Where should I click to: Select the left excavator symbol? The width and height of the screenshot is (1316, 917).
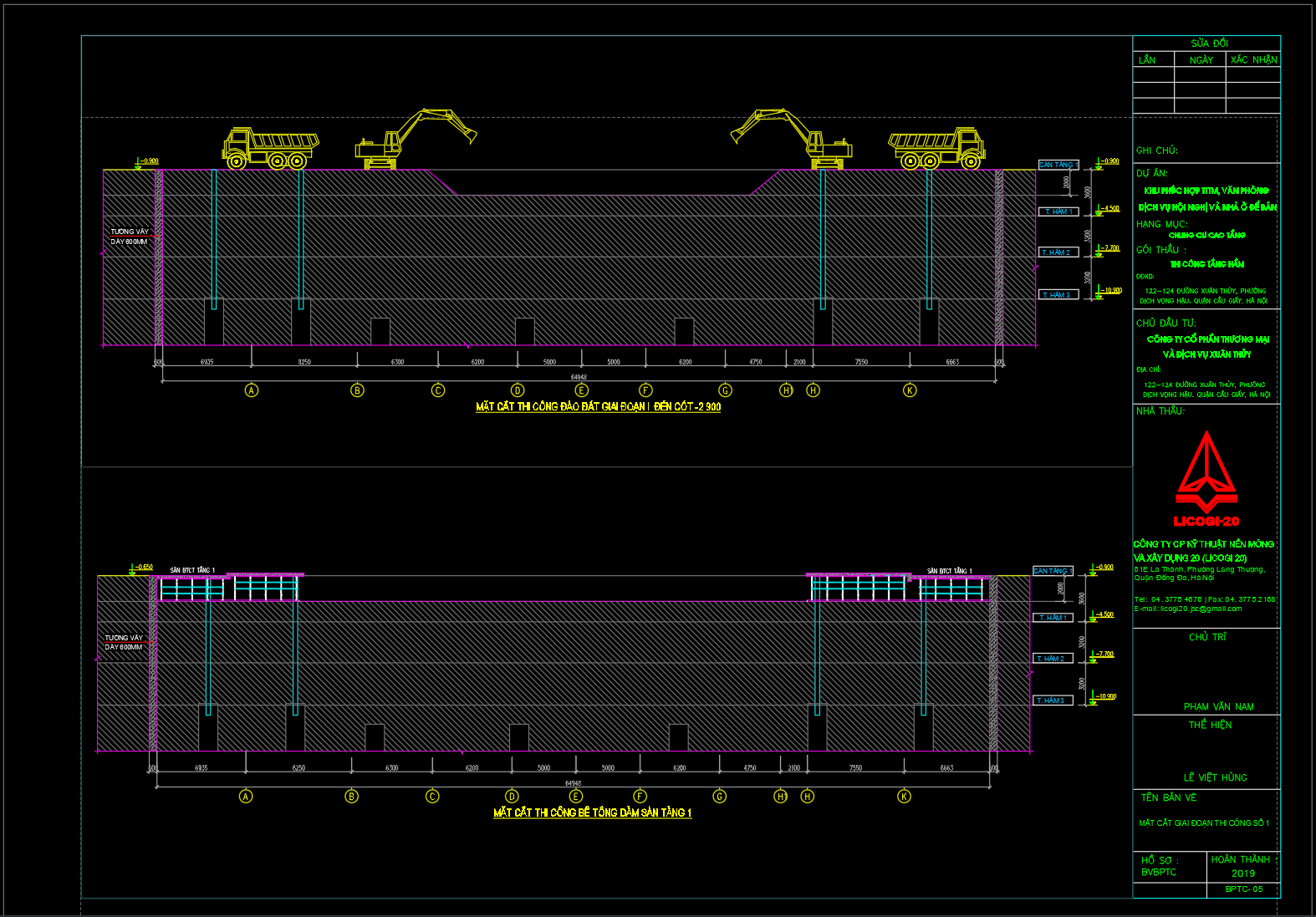tap(416, 137)
